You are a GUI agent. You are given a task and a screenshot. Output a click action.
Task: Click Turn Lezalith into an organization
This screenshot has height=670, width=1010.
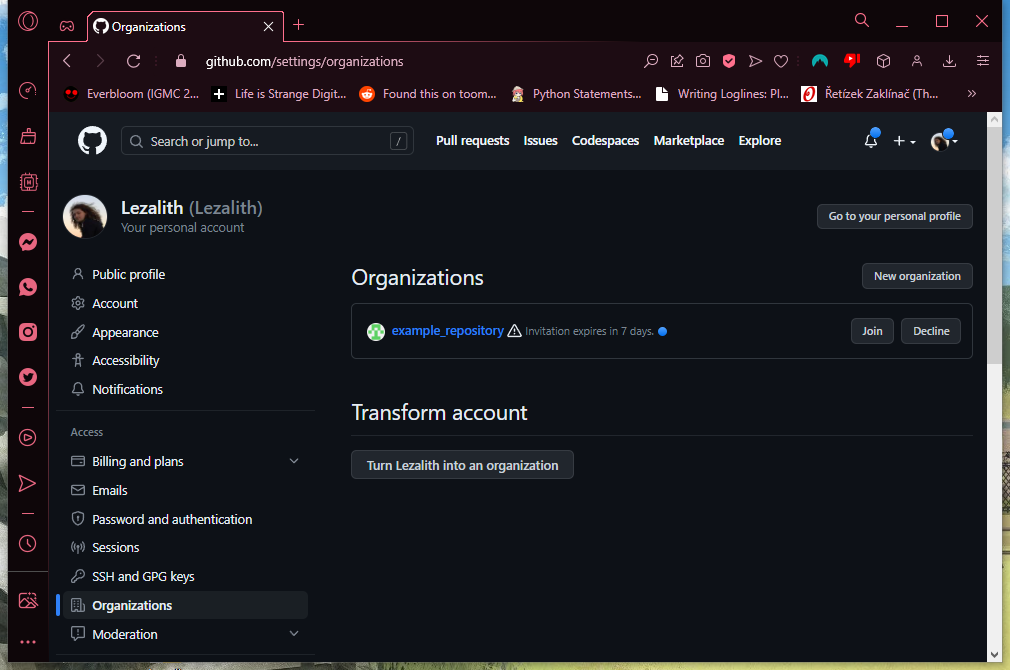(462, 465)
